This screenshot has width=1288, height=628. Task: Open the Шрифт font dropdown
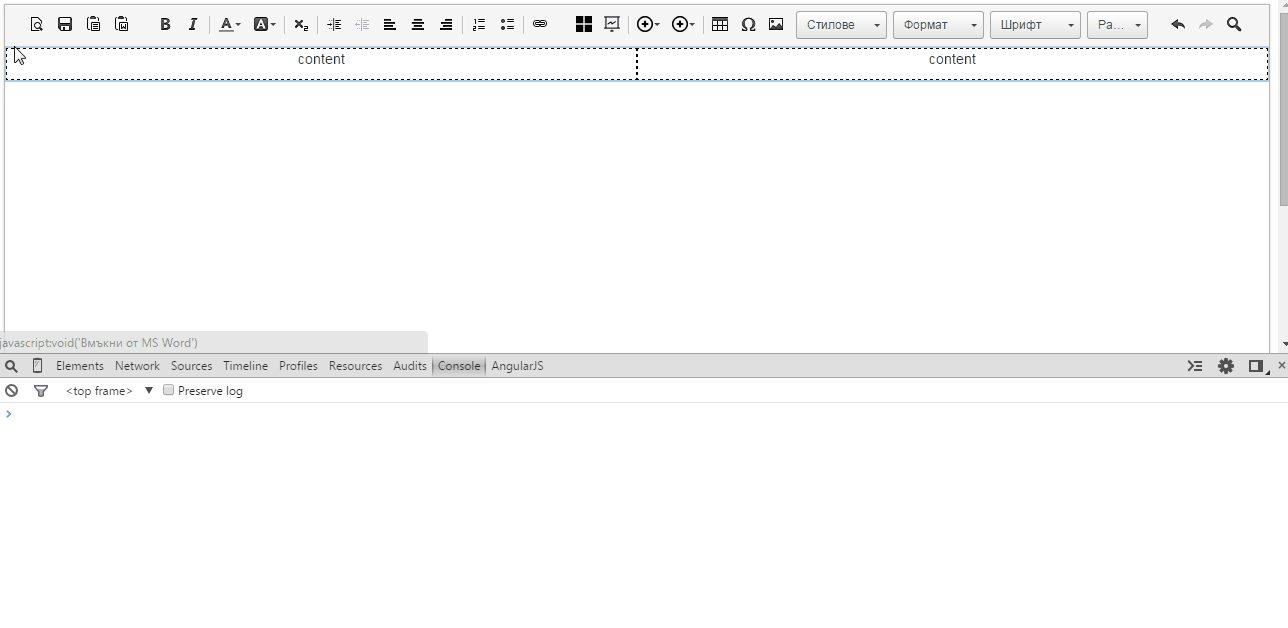(x=1033, y=24)
